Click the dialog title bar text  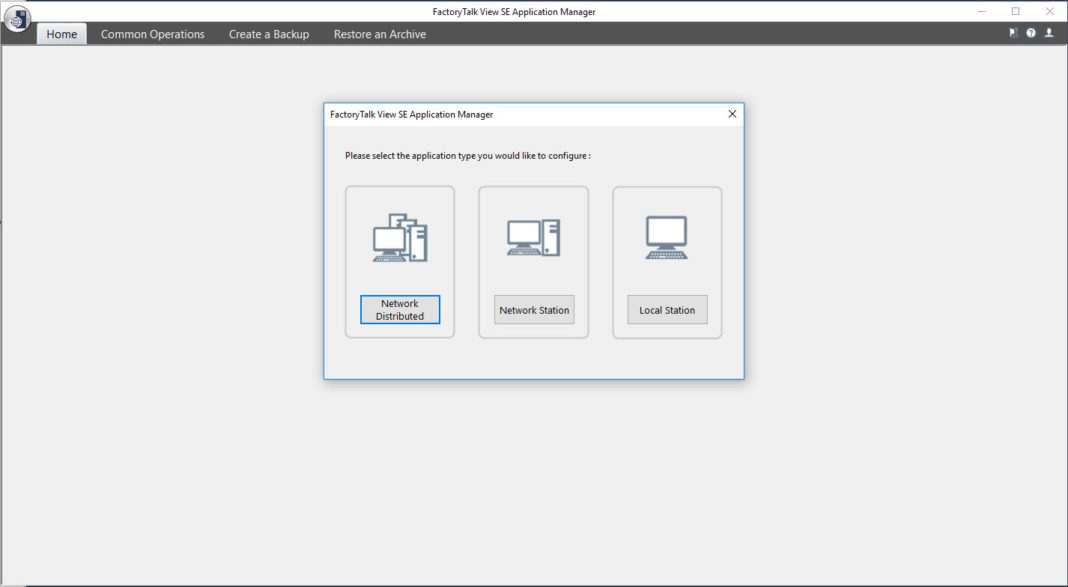410,114
